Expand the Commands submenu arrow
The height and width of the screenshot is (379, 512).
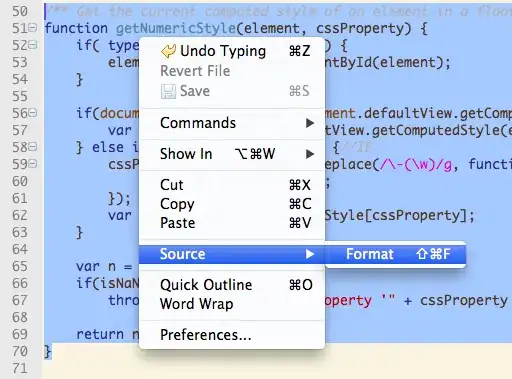(x=310, y=123)
